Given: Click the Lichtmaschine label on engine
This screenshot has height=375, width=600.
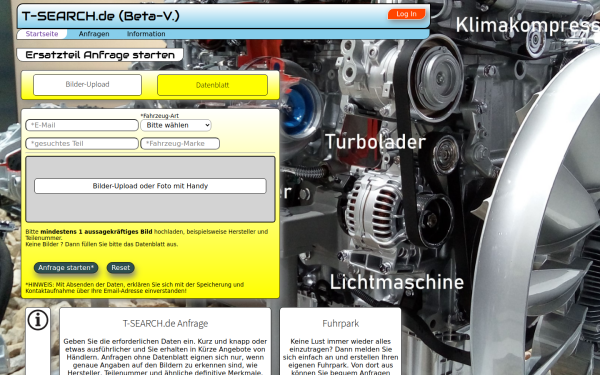Looking at the screenshot, I should point(397,282).
